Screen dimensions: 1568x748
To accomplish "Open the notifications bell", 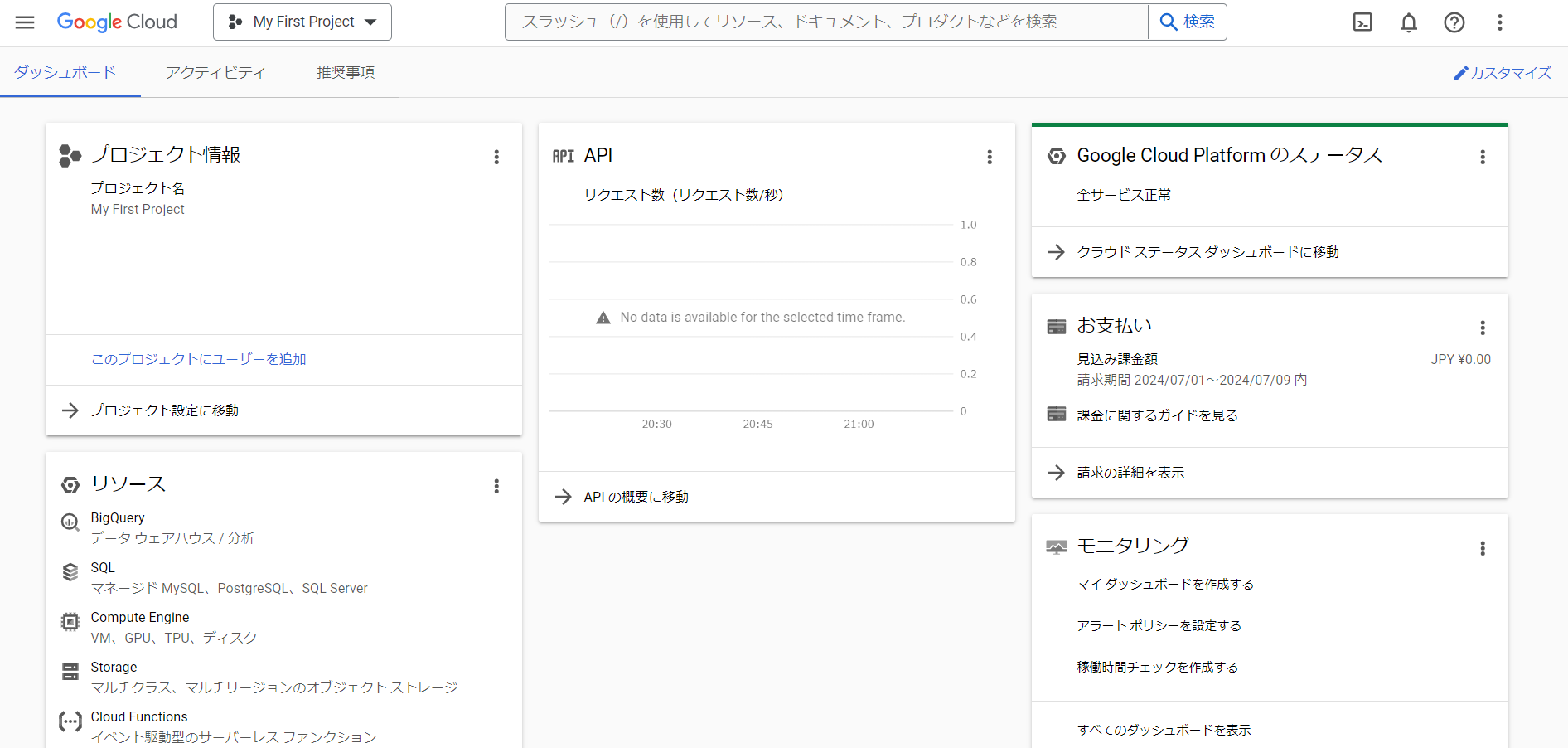I will tap(1408, 22).
